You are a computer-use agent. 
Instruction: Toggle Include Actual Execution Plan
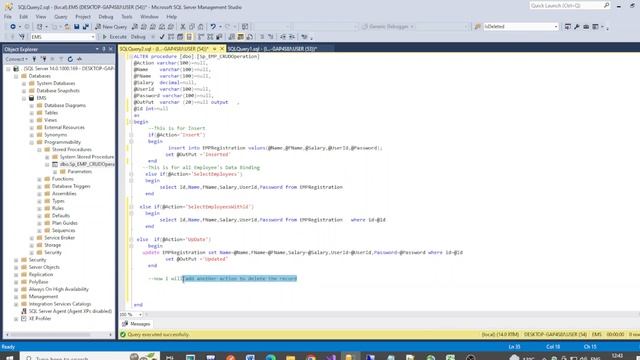pos(201,37)
